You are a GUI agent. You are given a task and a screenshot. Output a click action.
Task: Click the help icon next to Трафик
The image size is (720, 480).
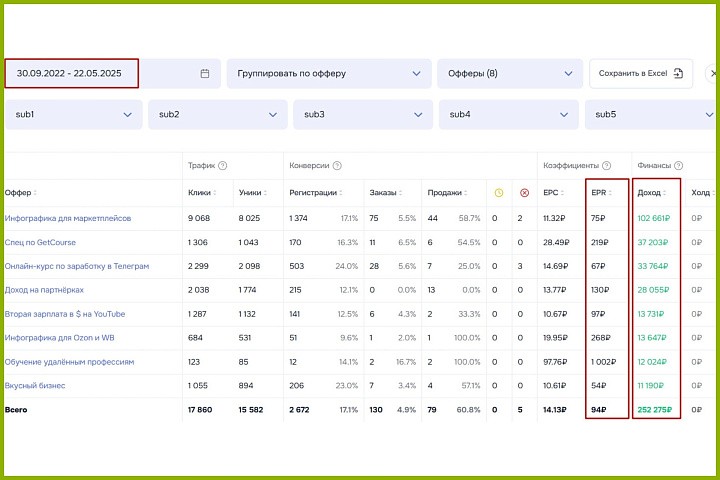pyautogui.click(x=222, y=166)
